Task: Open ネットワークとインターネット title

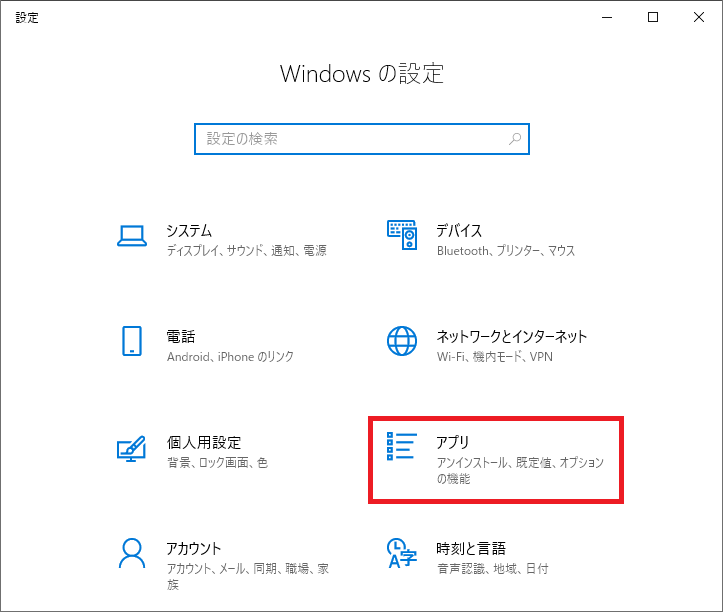Action: 512,336
